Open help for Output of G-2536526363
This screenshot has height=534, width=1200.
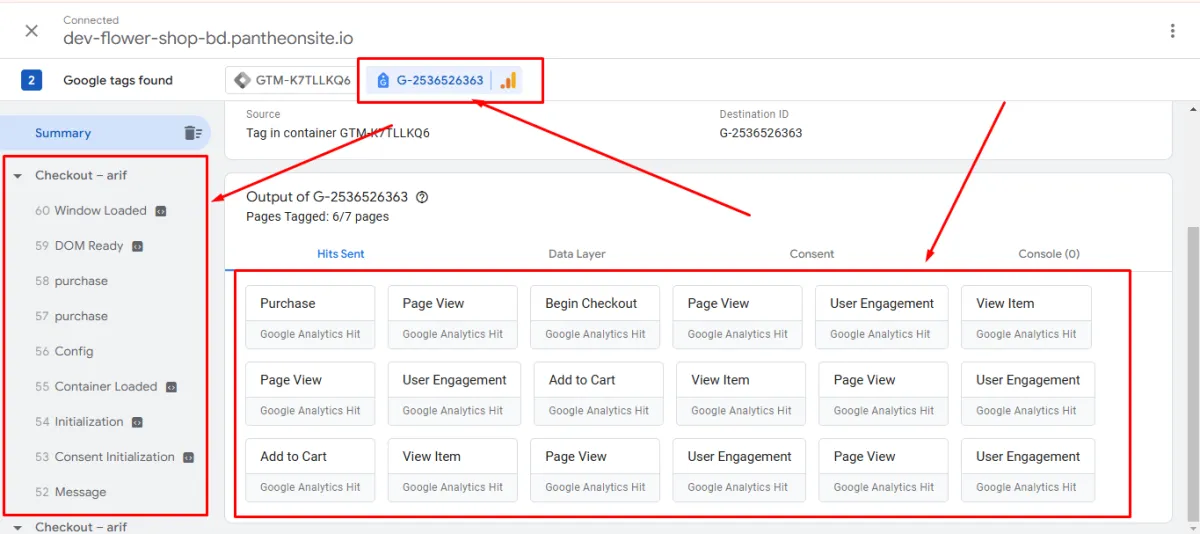click(x=422, y=197)
